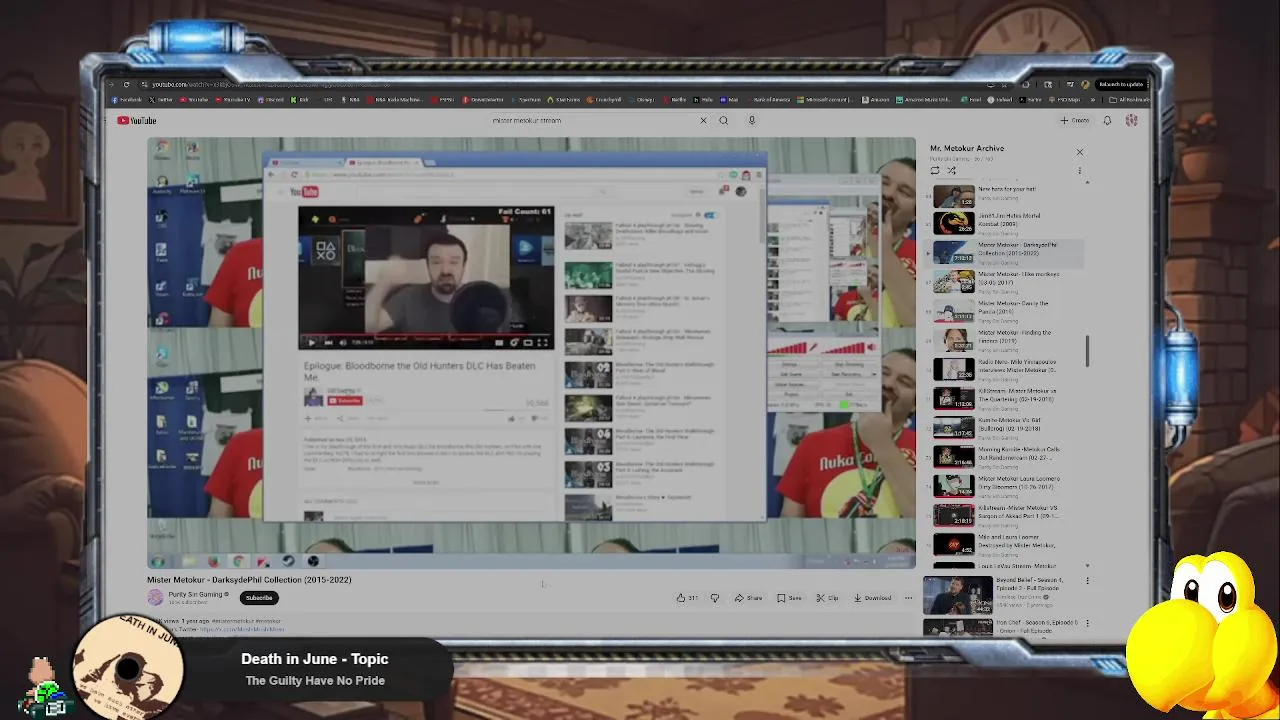
Task: Open 'Epilogue: Bloodborne the Old Hunters' inner title
Action: (x=420, y=371)
